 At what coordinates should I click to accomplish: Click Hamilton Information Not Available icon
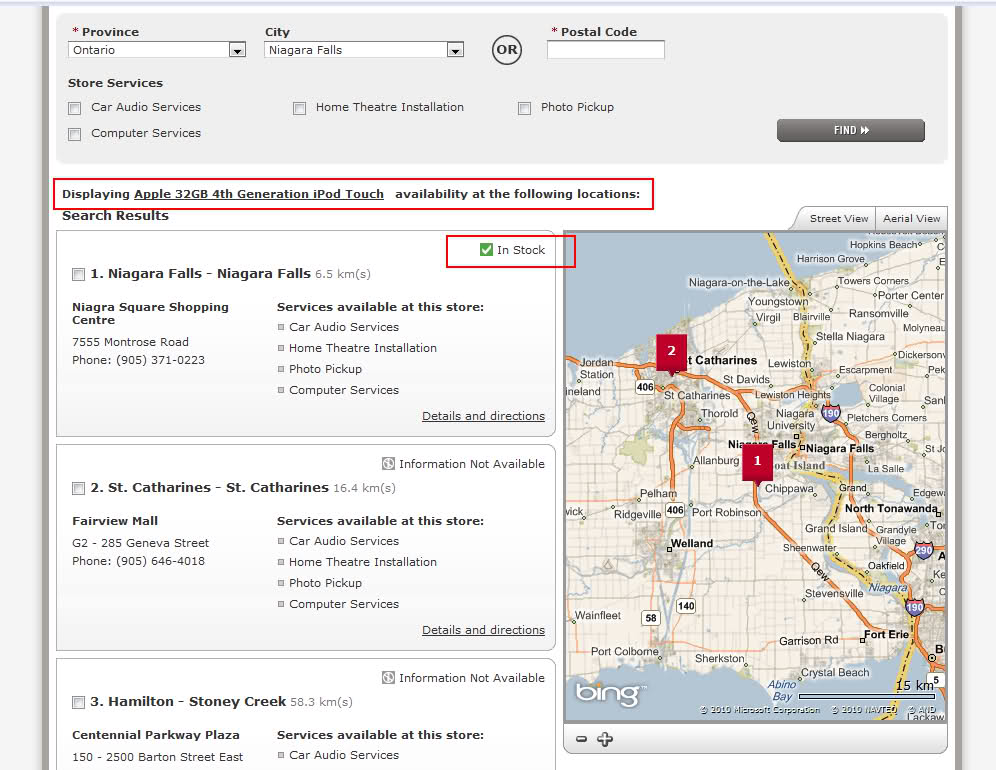pyautogui.click(x=388, y=678)
